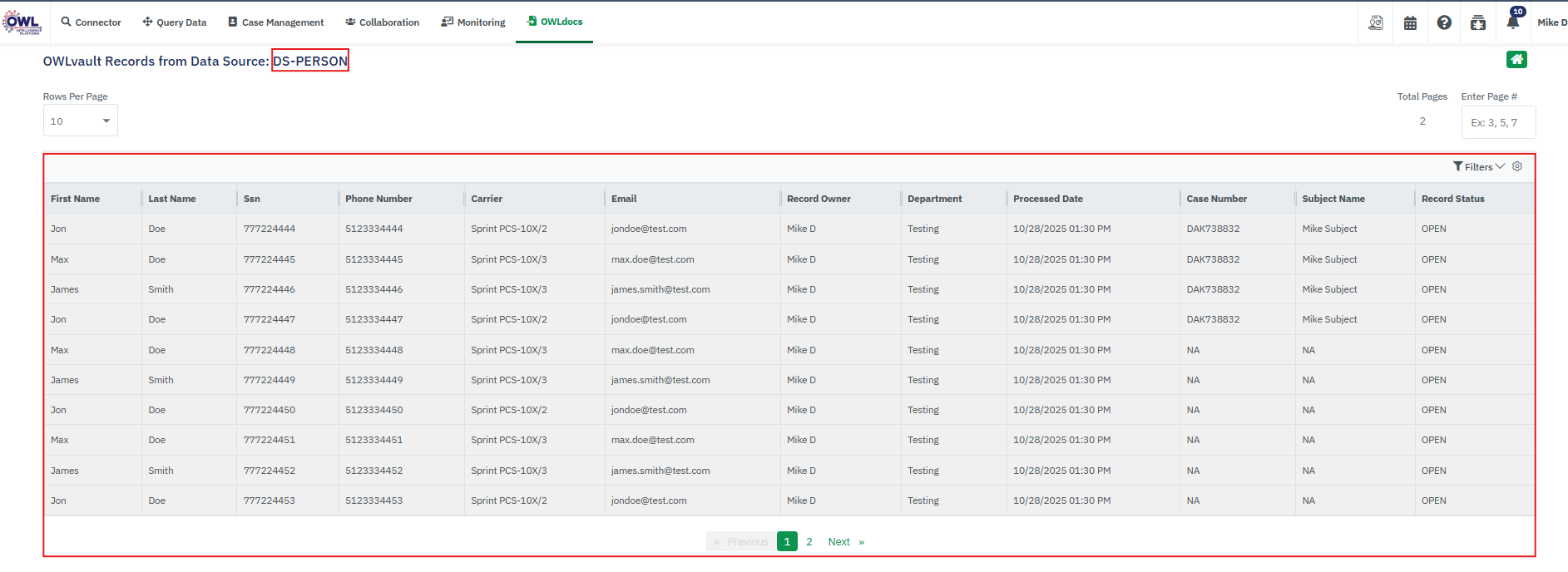This screenshot has height=572, width=1568.
Task: Select the row with SSN 777224446
Action: 270,289
